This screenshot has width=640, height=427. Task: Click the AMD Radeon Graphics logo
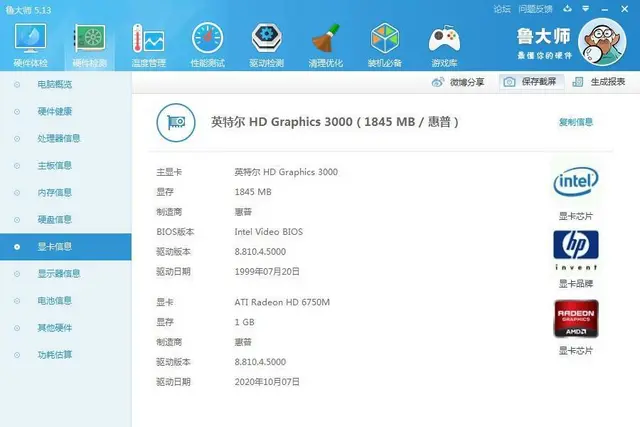pyautogui.click(x=576, y=318)
